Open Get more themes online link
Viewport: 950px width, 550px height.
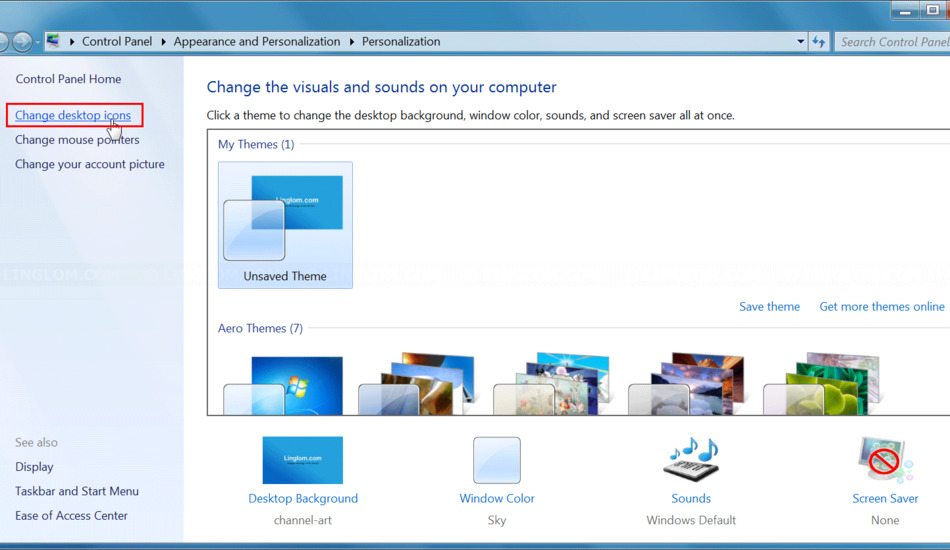(x=881, y=307)
